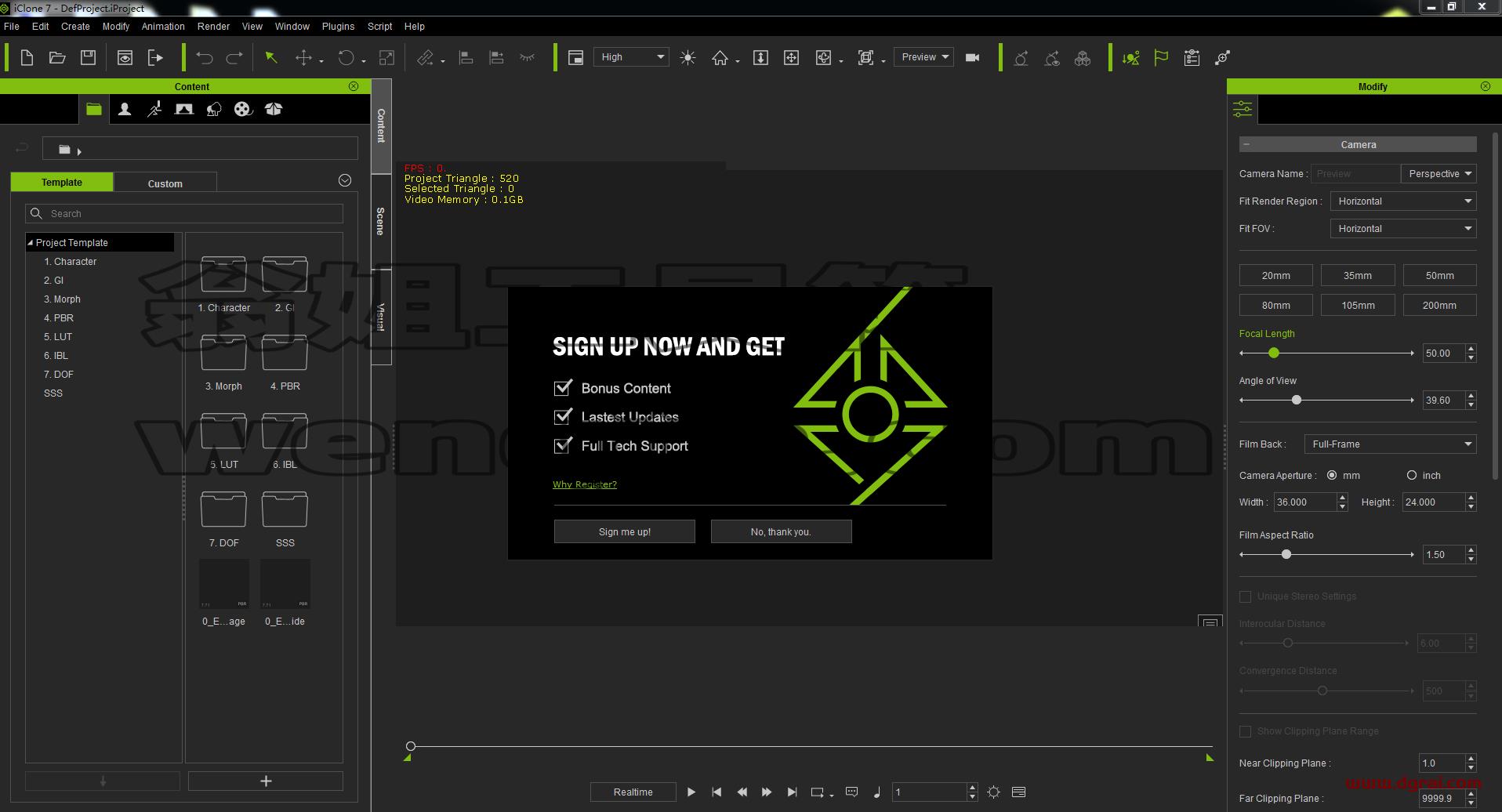Screen dimensions: 1502x812
Task: Enable Unique Stereo Settings checkbox
Action: coord(1245,596)
